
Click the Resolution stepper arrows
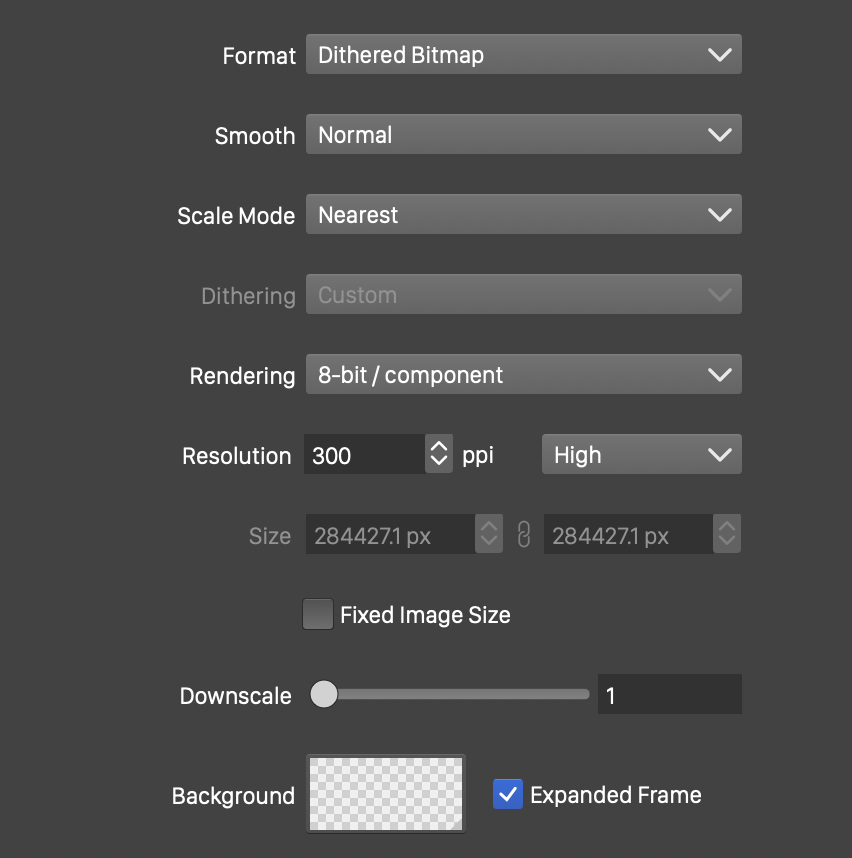coord(439,455)
